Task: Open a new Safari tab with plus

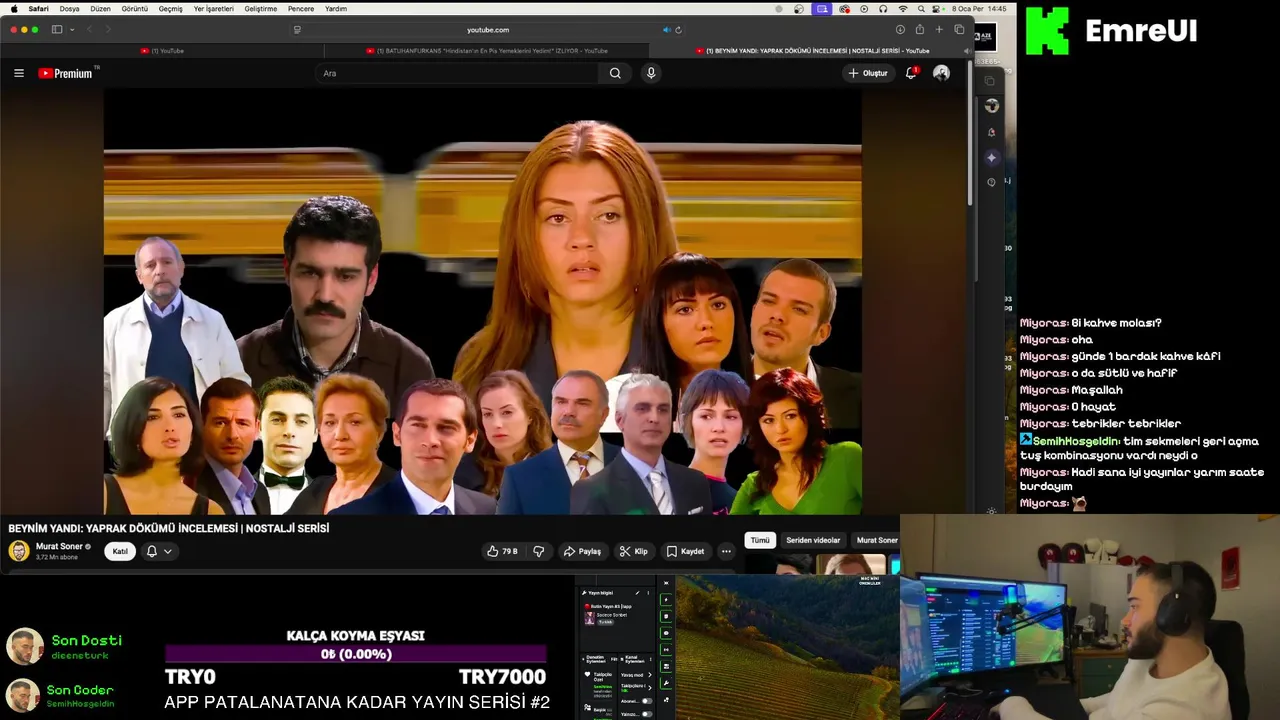Action: 939,30
